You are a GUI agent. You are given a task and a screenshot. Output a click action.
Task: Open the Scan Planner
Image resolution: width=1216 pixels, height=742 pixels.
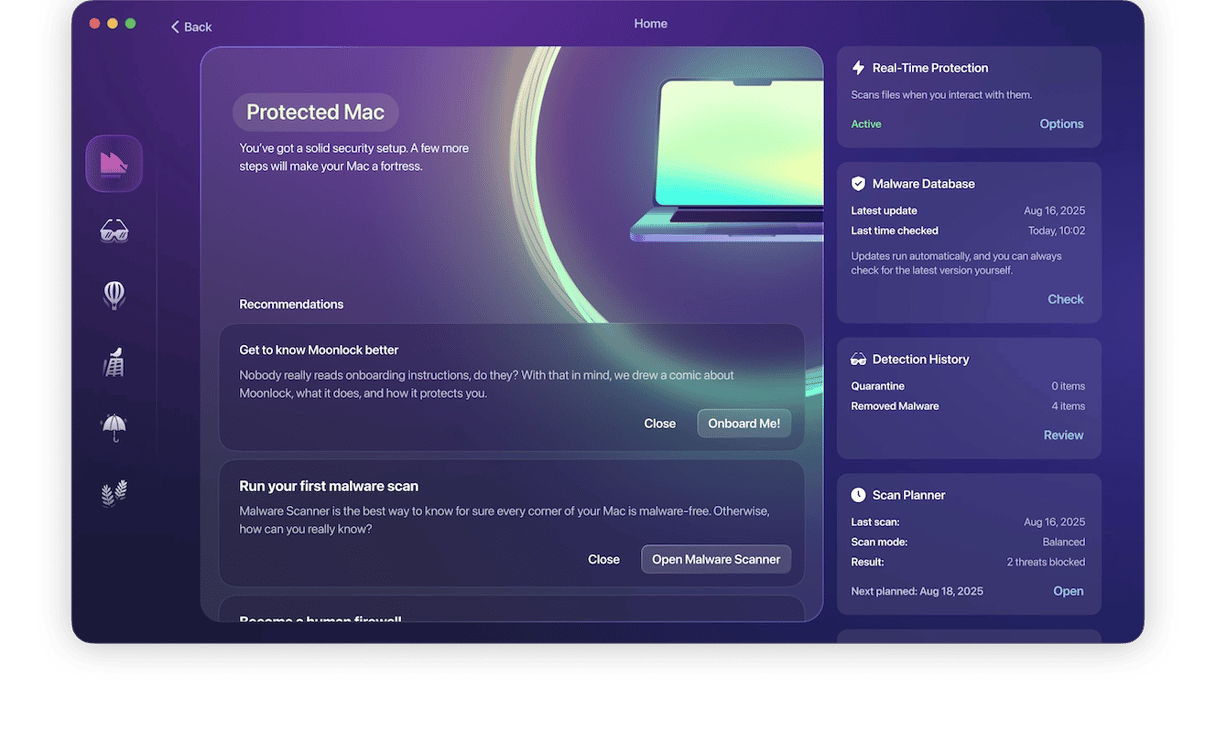(x=1068, y=591)
